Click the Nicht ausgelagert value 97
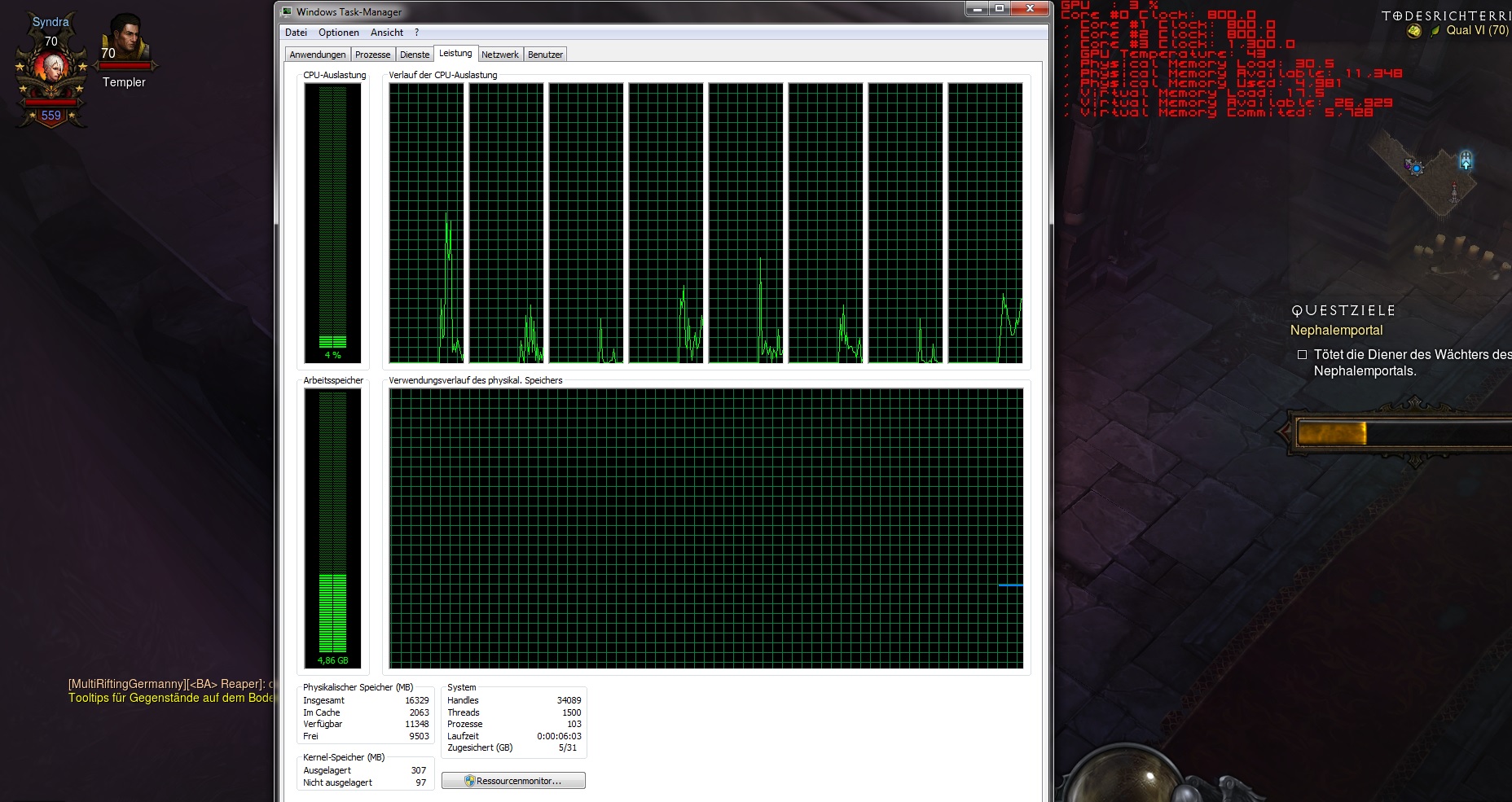This screenshot has height=802, width=1512. click(421, 782)
